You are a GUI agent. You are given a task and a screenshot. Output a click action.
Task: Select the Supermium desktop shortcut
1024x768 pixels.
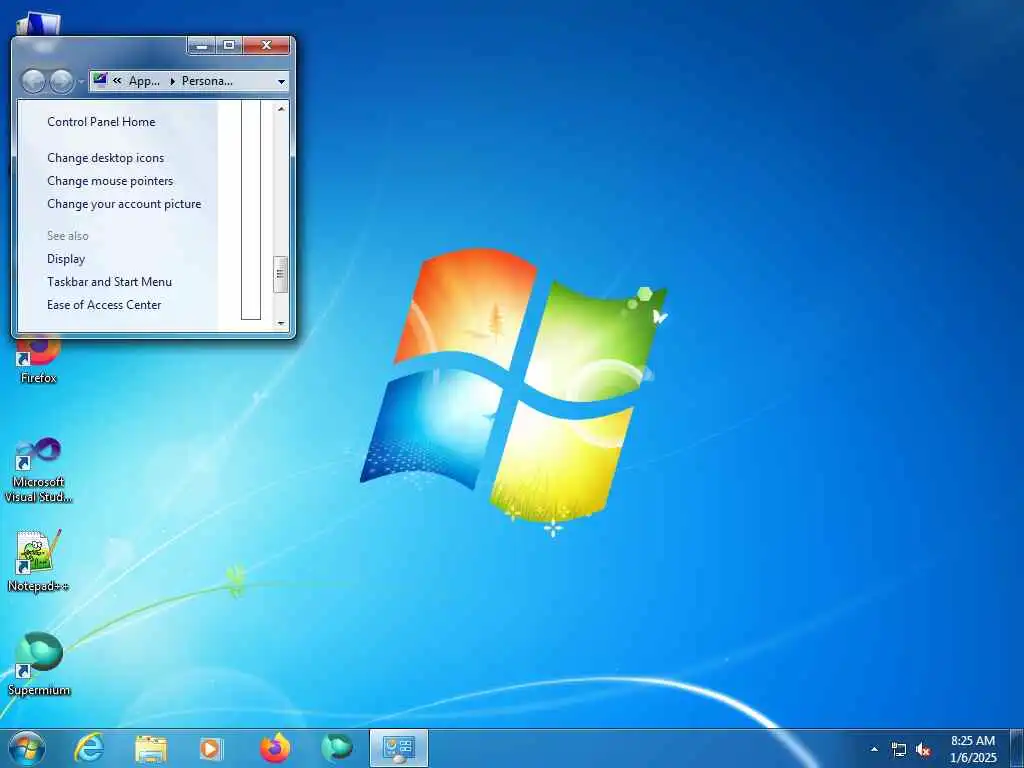(x=39, y=664)
